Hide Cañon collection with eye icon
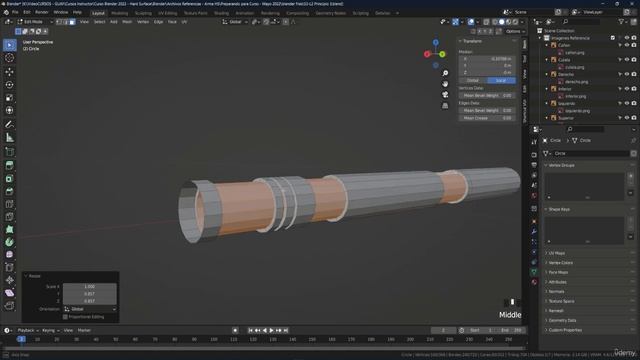 tap(627, 45)
